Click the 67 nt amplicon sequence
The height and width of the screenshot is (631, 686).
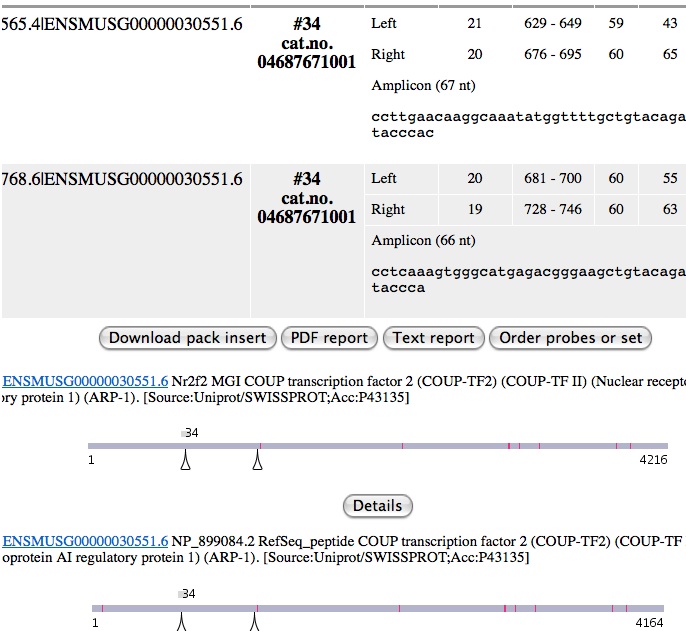pyautogui.click(x=527, y=125)
